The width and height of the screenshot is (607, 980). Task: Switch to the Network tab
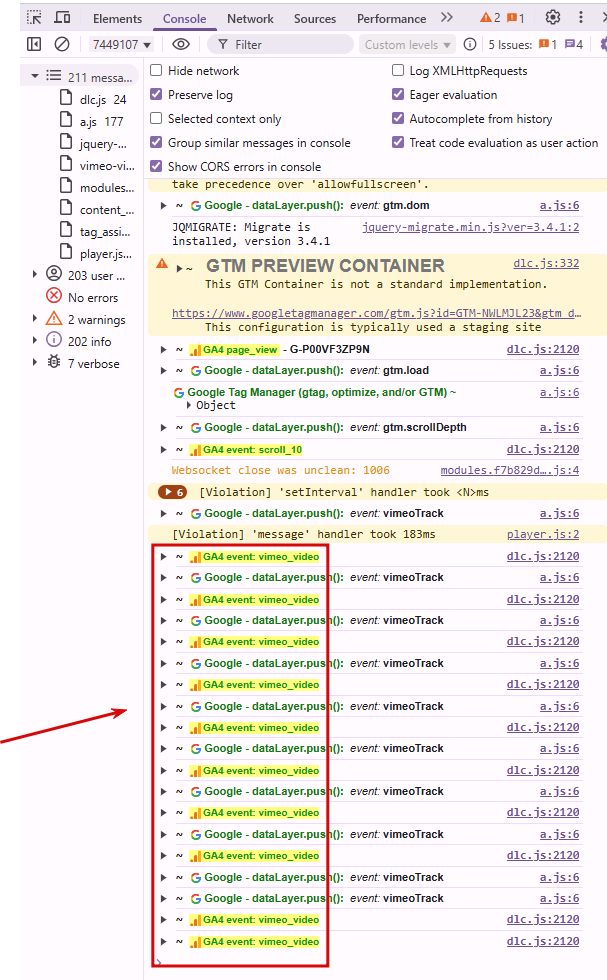[x=250, y=18]
